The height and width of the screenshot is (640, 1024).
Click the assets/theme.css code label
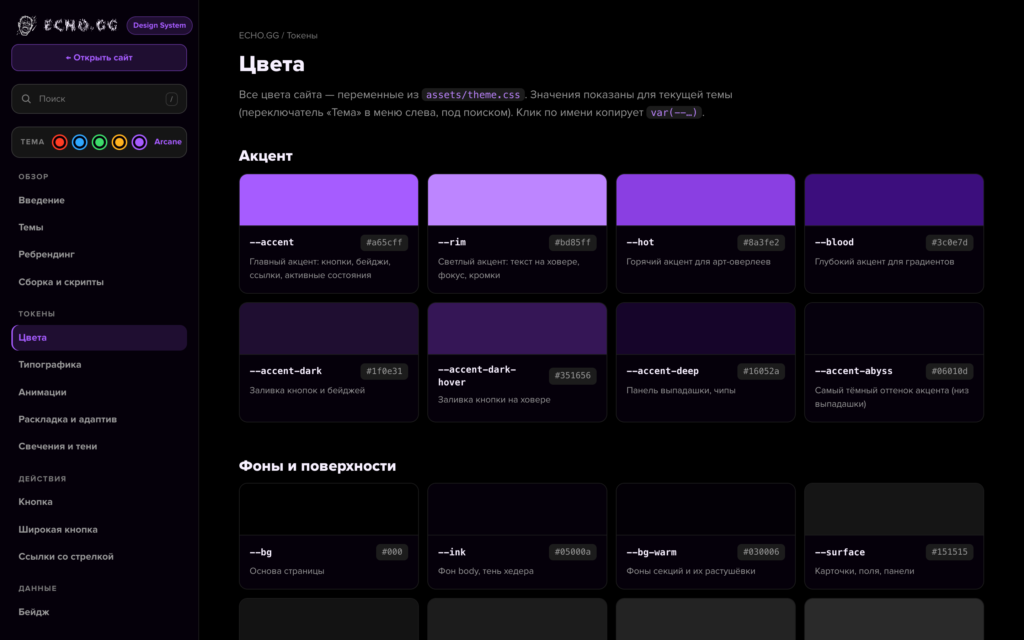pos(473,95)
